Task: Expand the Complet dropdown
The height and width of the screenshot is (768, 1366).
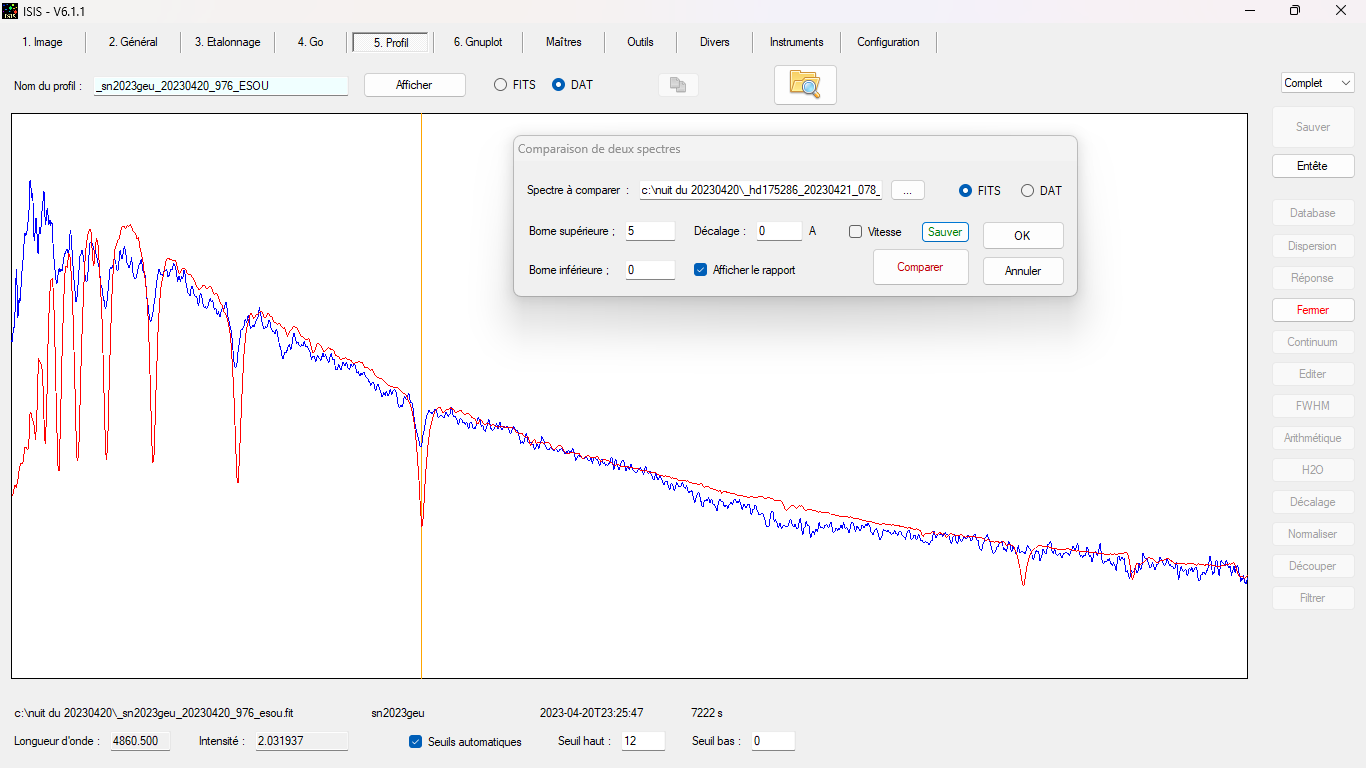Action: click(1317, 83)
